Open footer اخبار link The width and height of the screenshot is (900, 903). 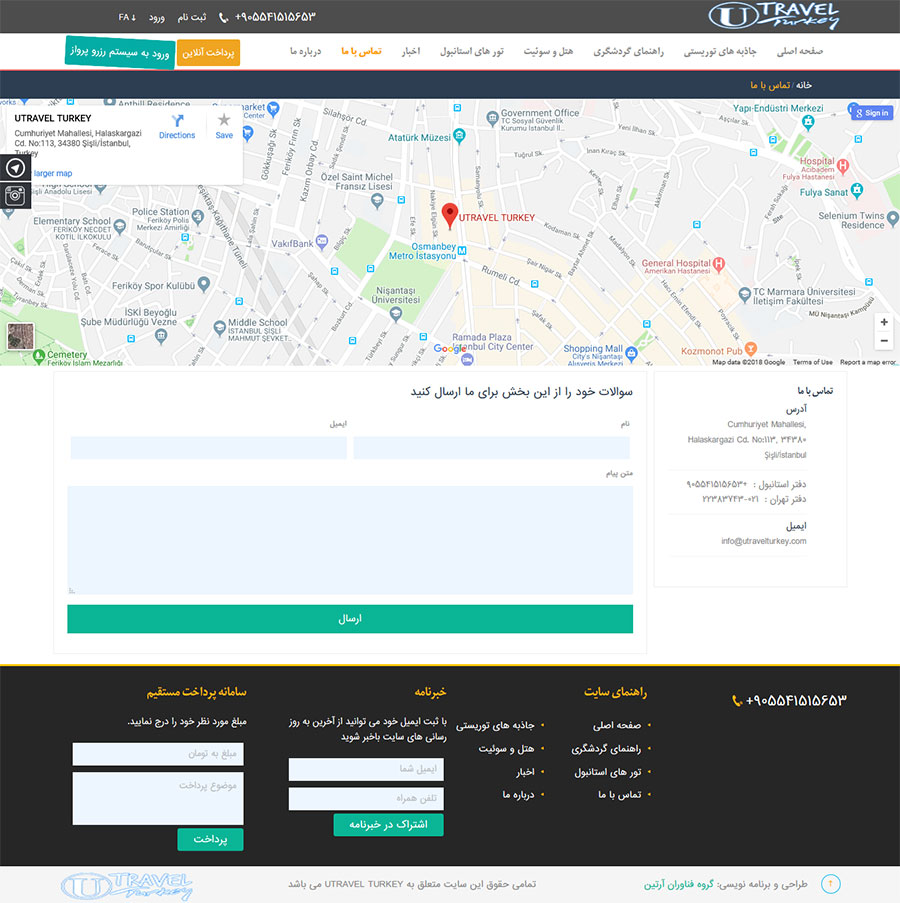tap(525, 772)
